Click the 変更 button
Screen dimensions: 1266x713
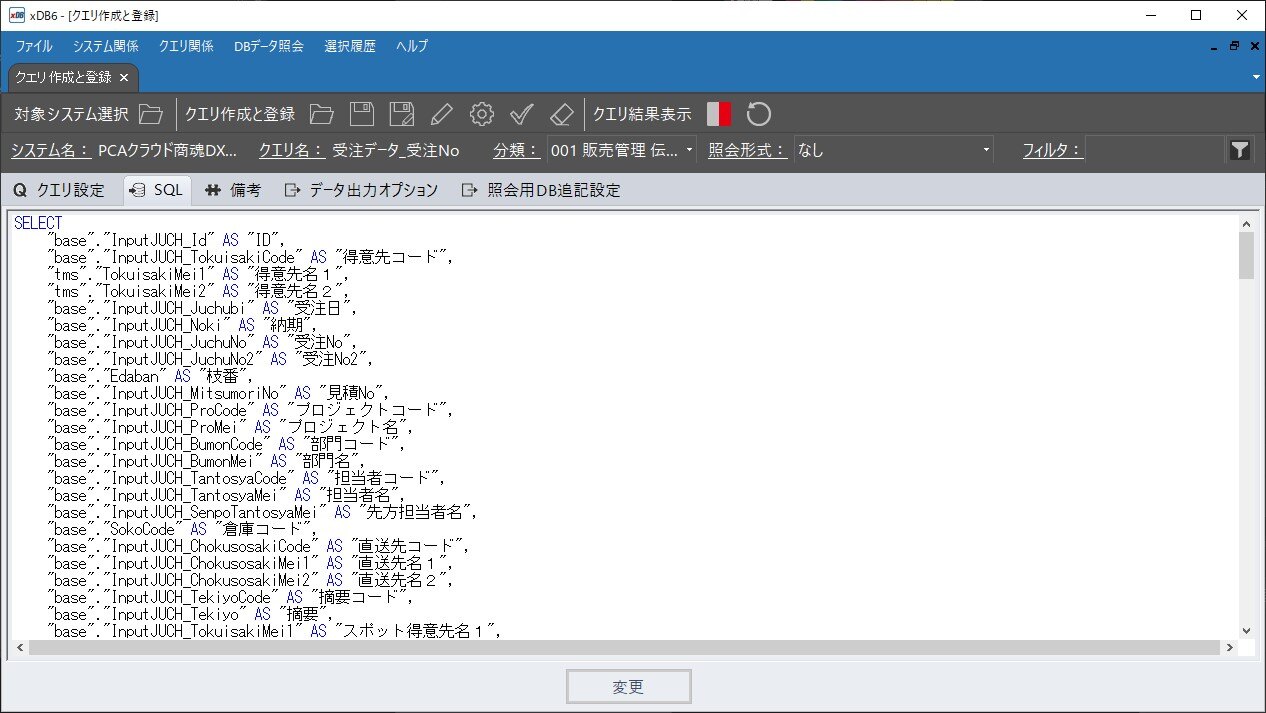(629, 686)
